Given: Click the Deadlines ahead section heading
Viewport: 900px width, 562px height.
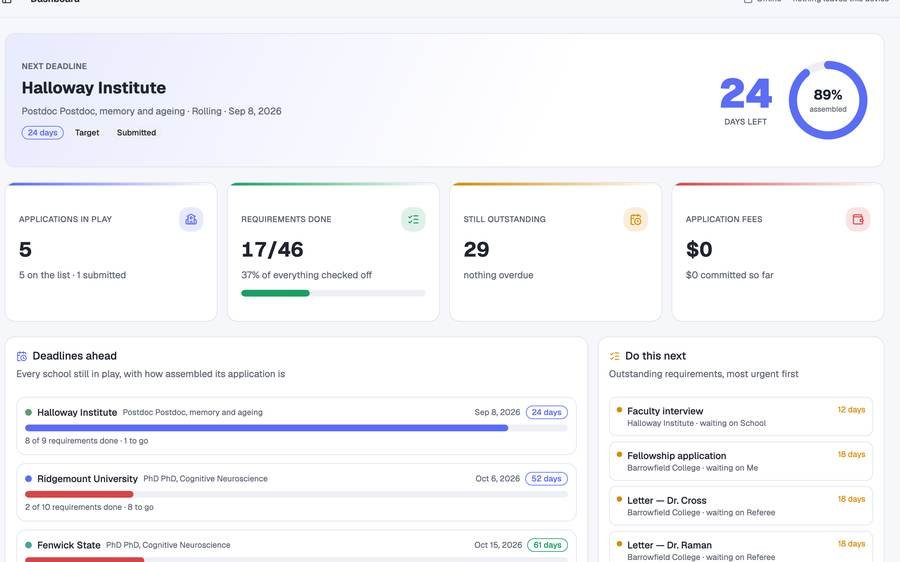Looking at the screenshot, I should coord(75,356).
